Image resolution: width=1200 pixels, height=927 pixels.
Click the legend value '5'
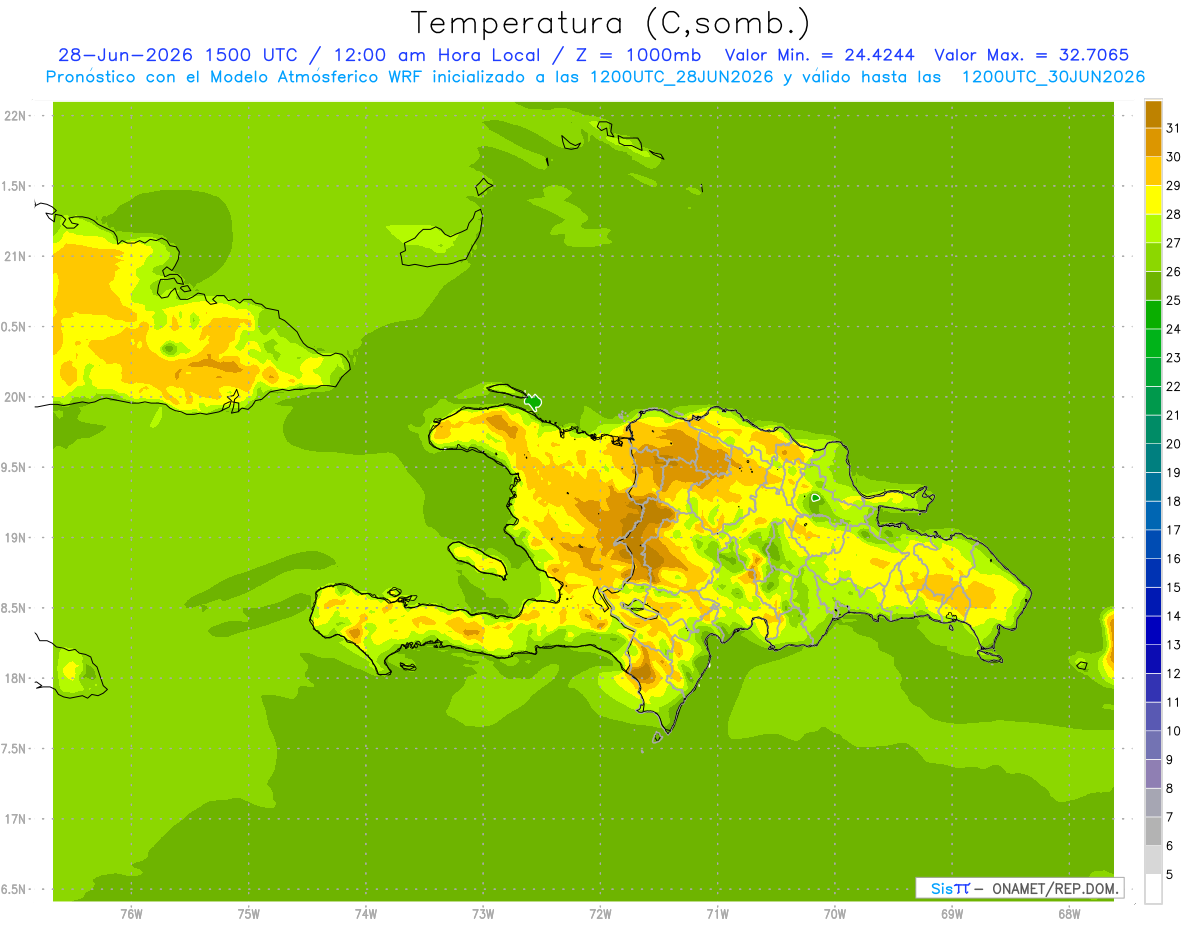[x=1170, y=874]
